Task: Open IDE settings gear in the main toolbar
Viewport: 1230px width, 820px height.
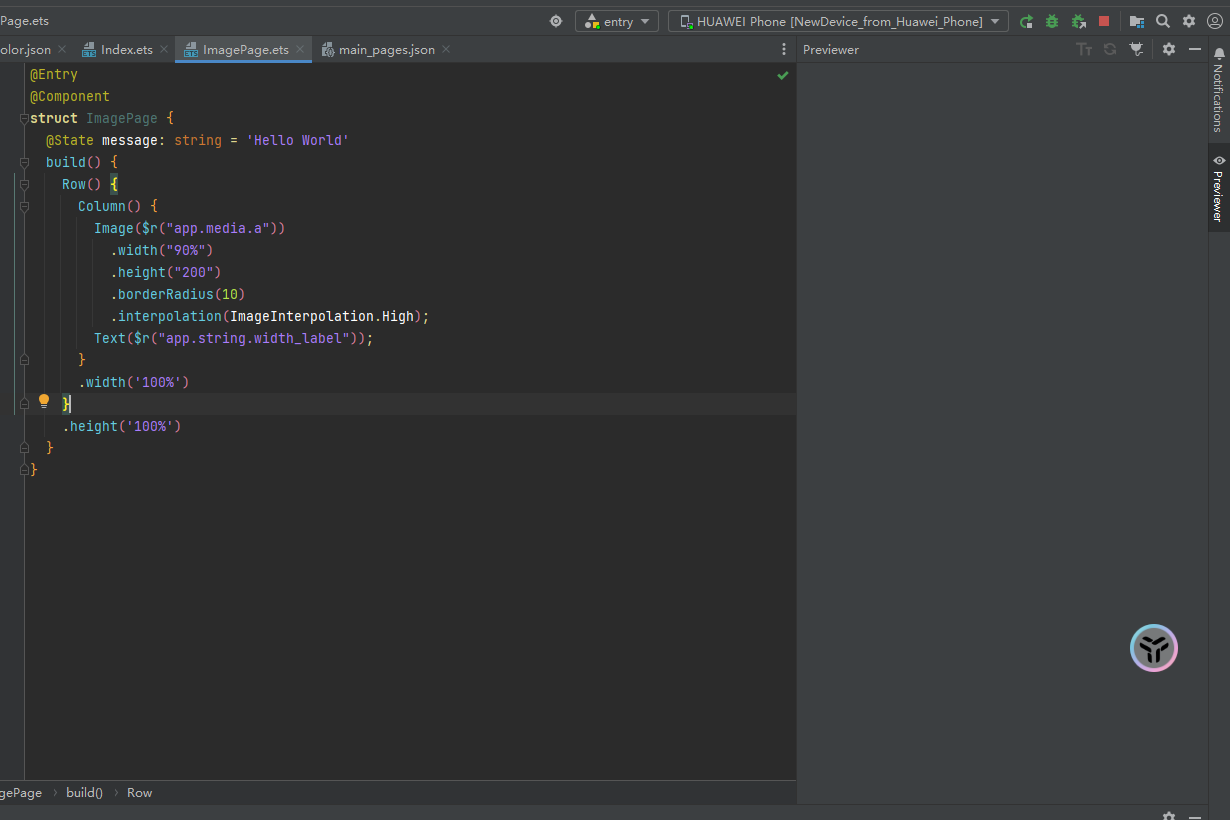Action: [x=1189, y=21]
